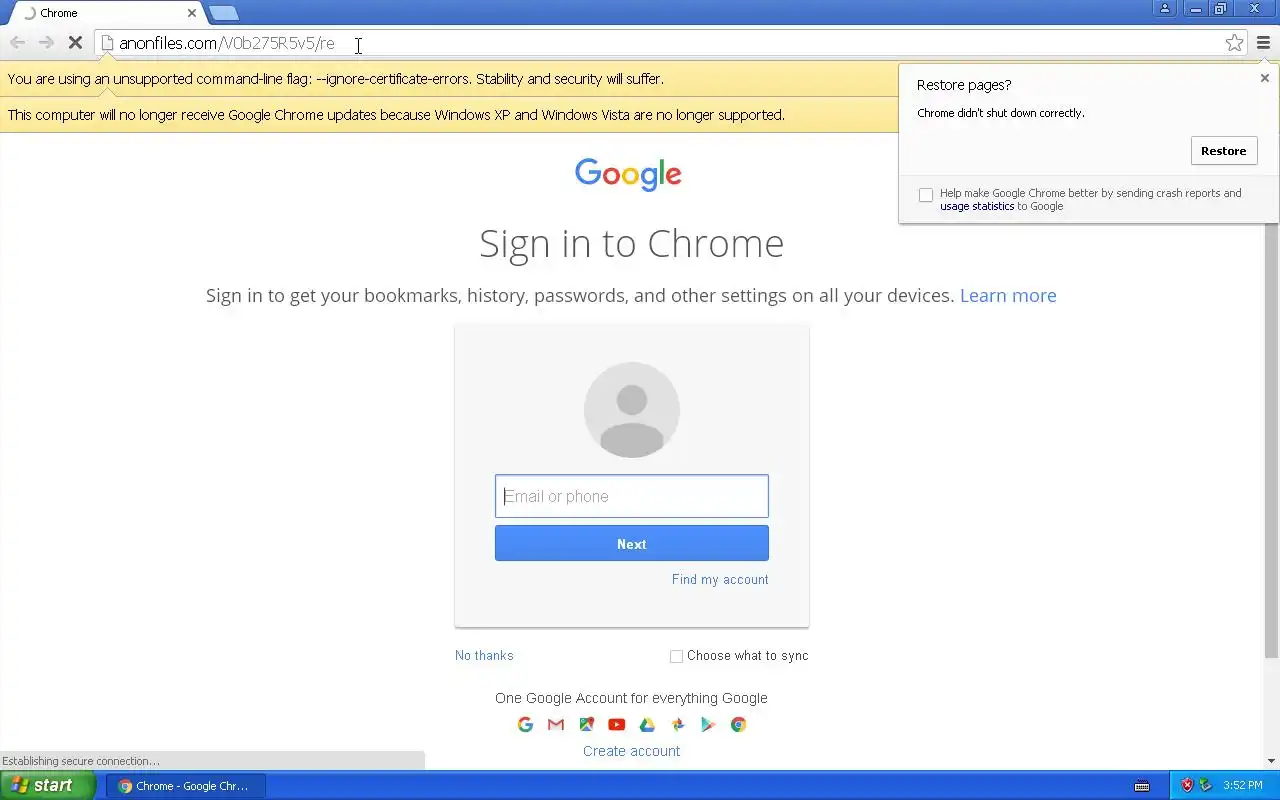Select the Chrome tab

[105, 13]
